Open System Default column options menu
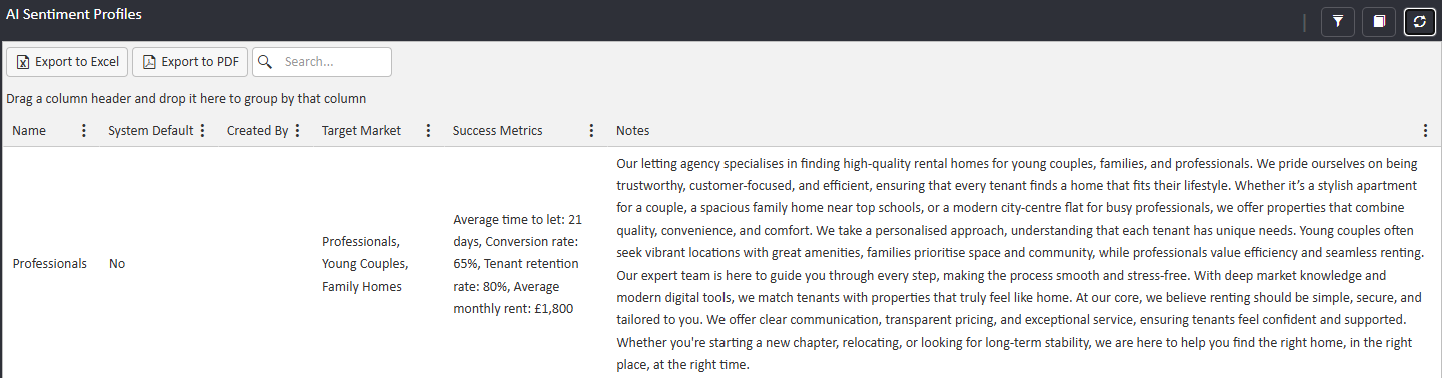Screen dimensions: 1442x378 [203, 131]
